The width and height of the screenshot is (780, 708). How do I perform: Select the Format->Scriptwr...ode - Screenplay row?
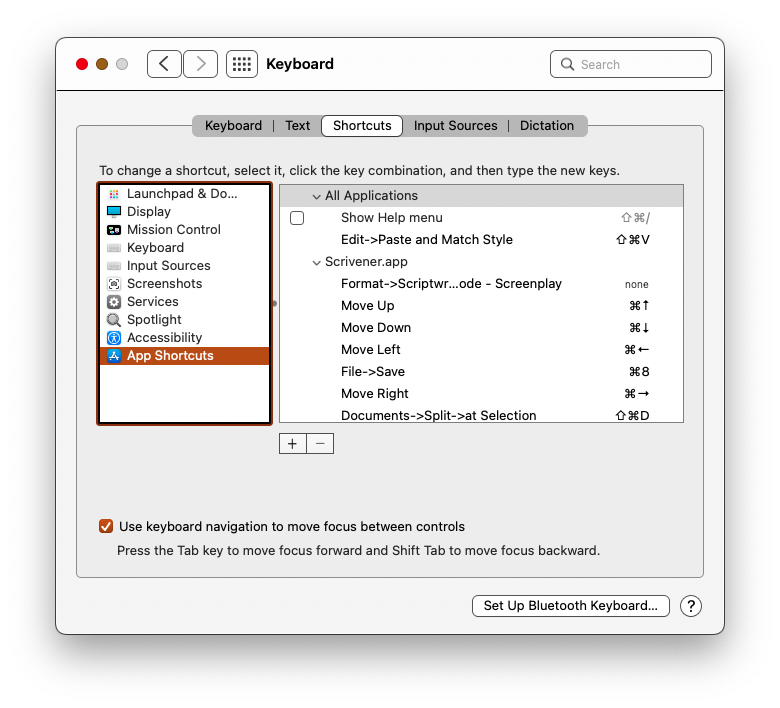482,284
